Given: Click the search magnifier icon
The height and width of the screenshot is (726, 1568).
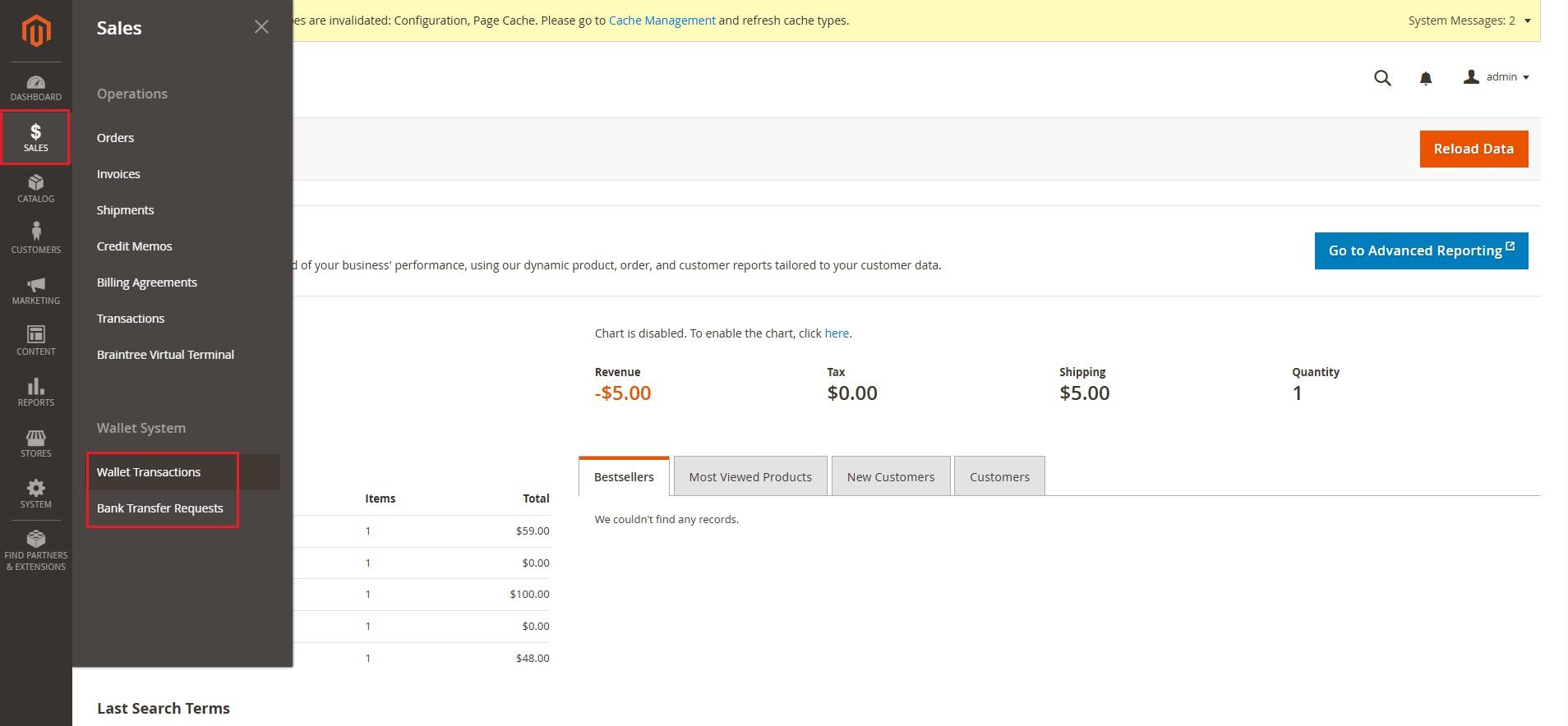Looking at the screenshot, I should (1382, 78).
